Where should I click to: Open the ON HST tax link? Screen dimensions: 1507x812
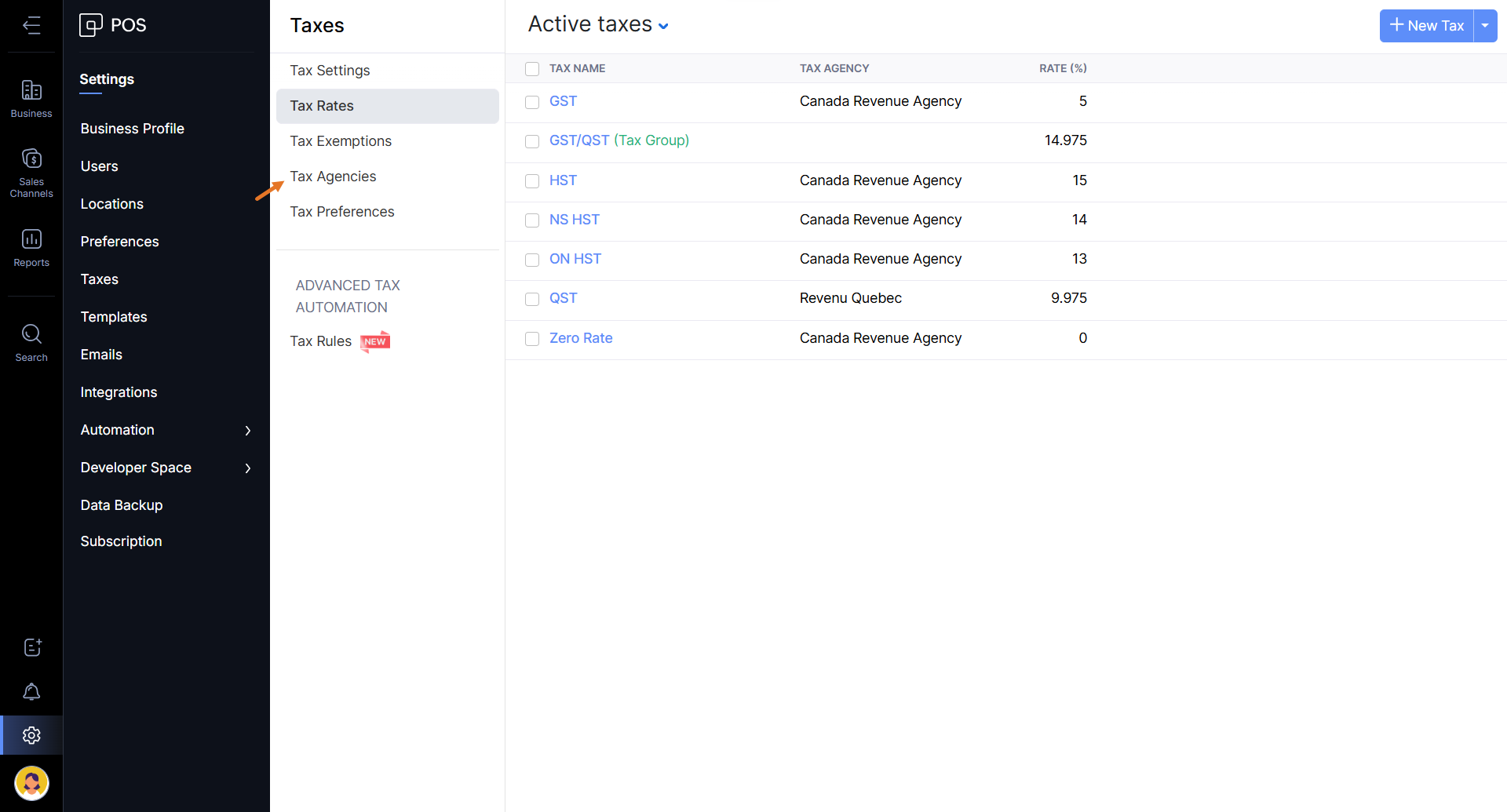pos(575,259)
